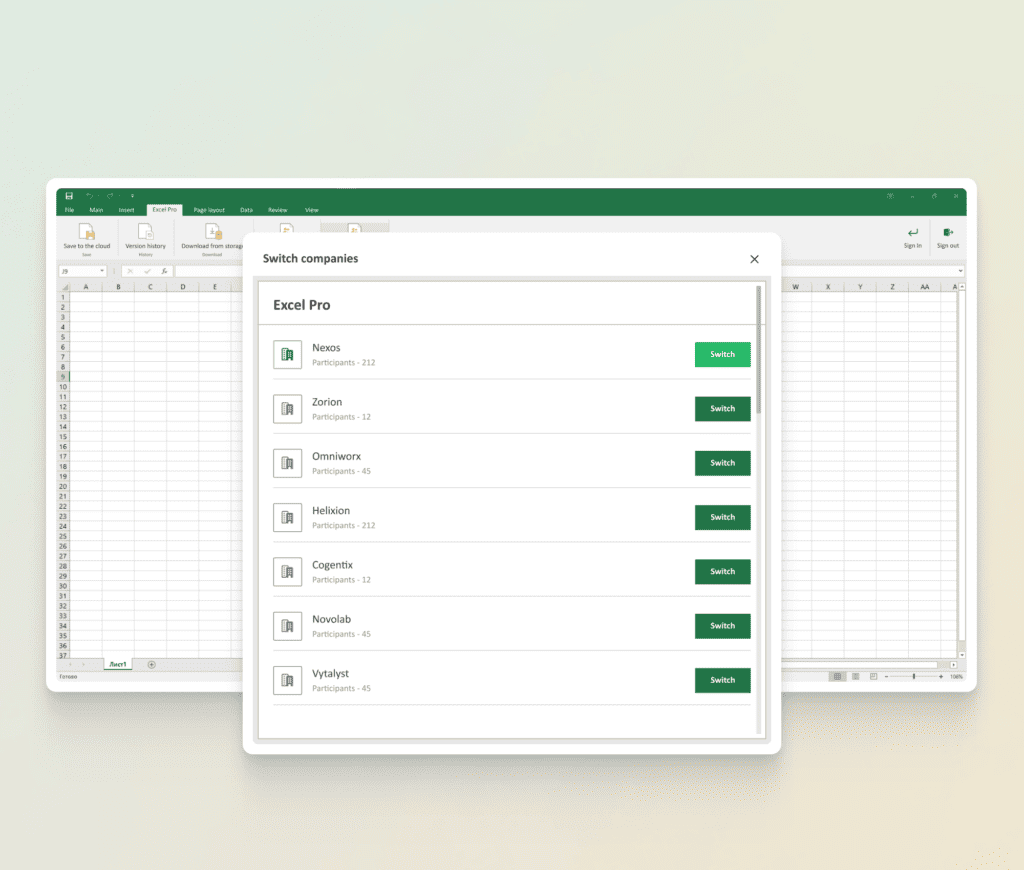Expand the formula bar

coord(961,271)
